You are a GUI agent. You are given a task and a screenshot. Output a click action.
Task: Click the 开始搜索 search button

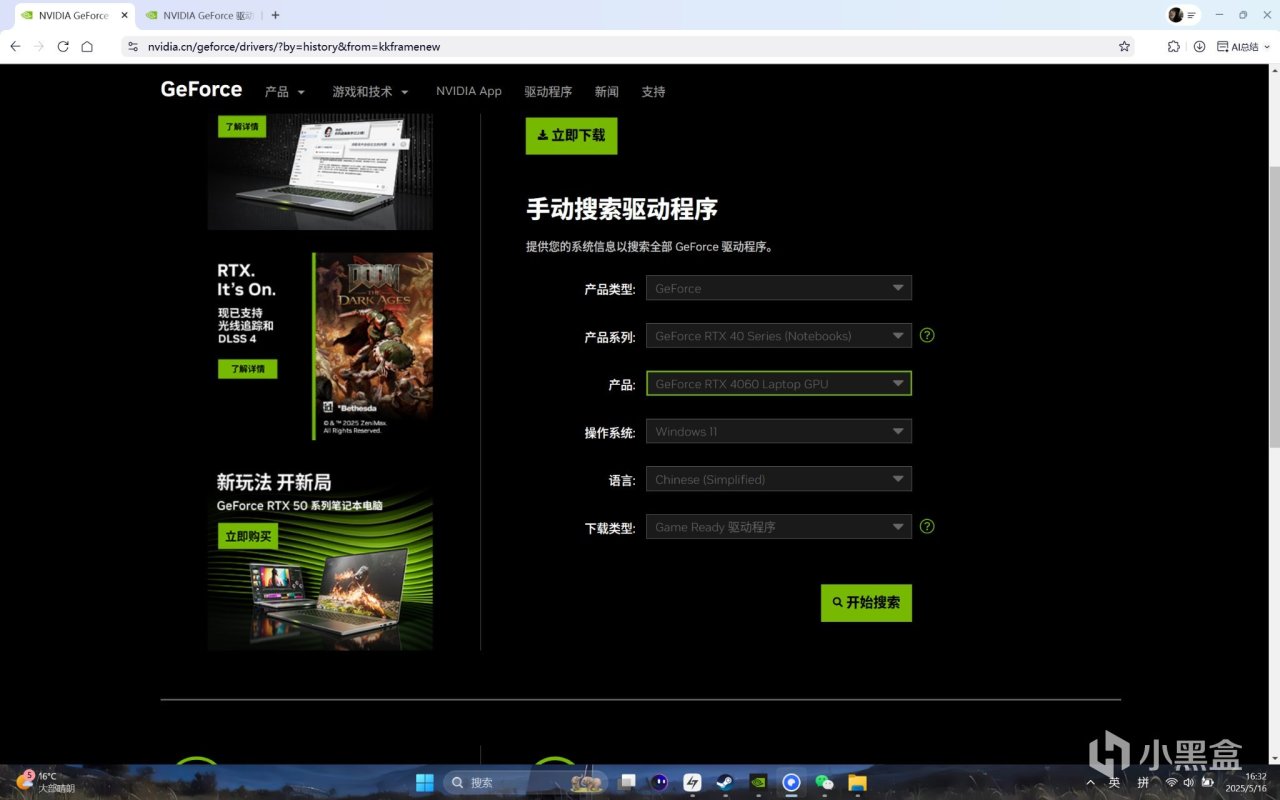866,603
